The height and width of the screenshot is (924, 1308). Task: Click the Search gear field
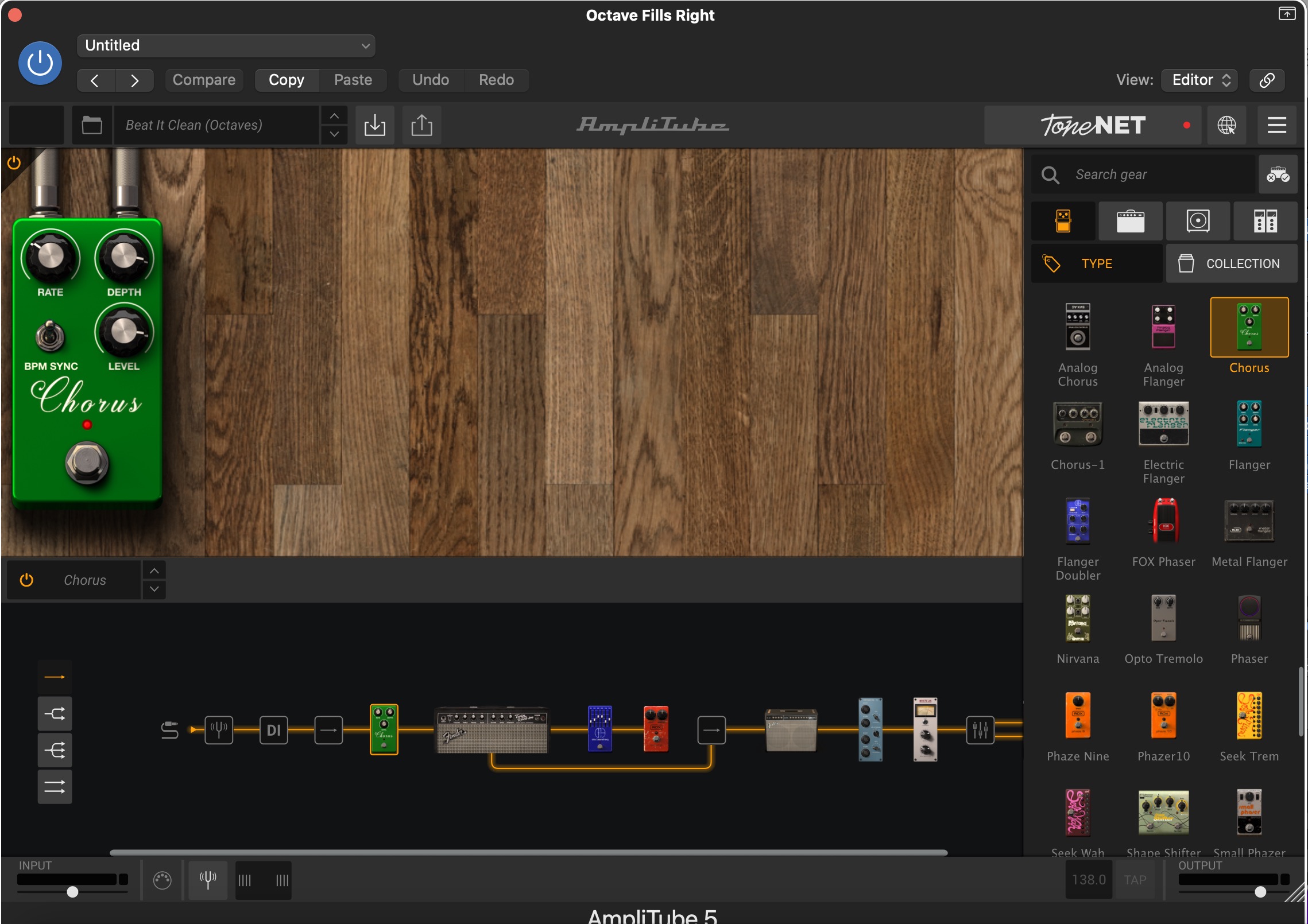coord(1143,174)
